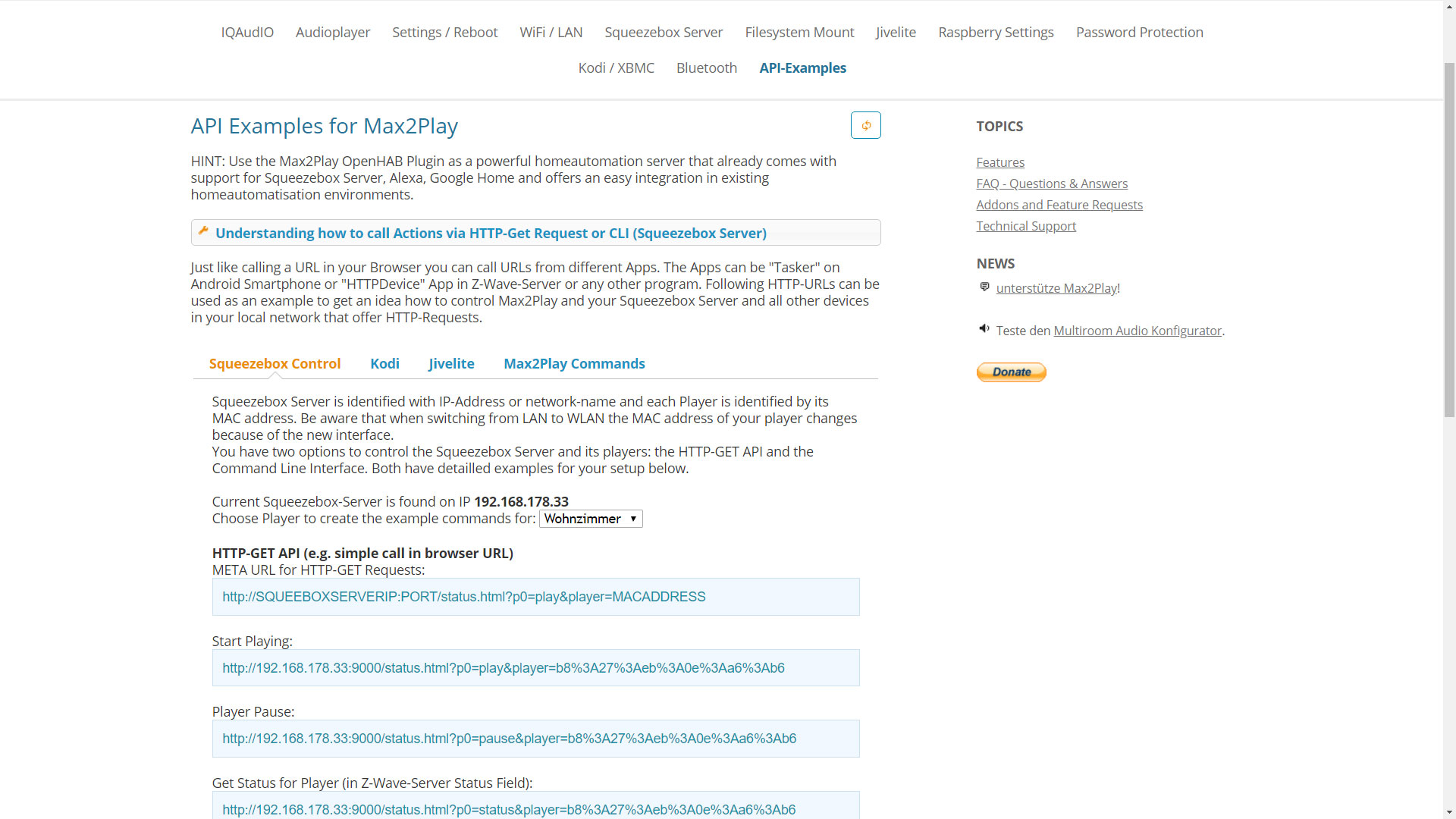This screenshot has width=1456, height=819.
Task: Click the yellow Donate button
Action: tap(1011, 372)
